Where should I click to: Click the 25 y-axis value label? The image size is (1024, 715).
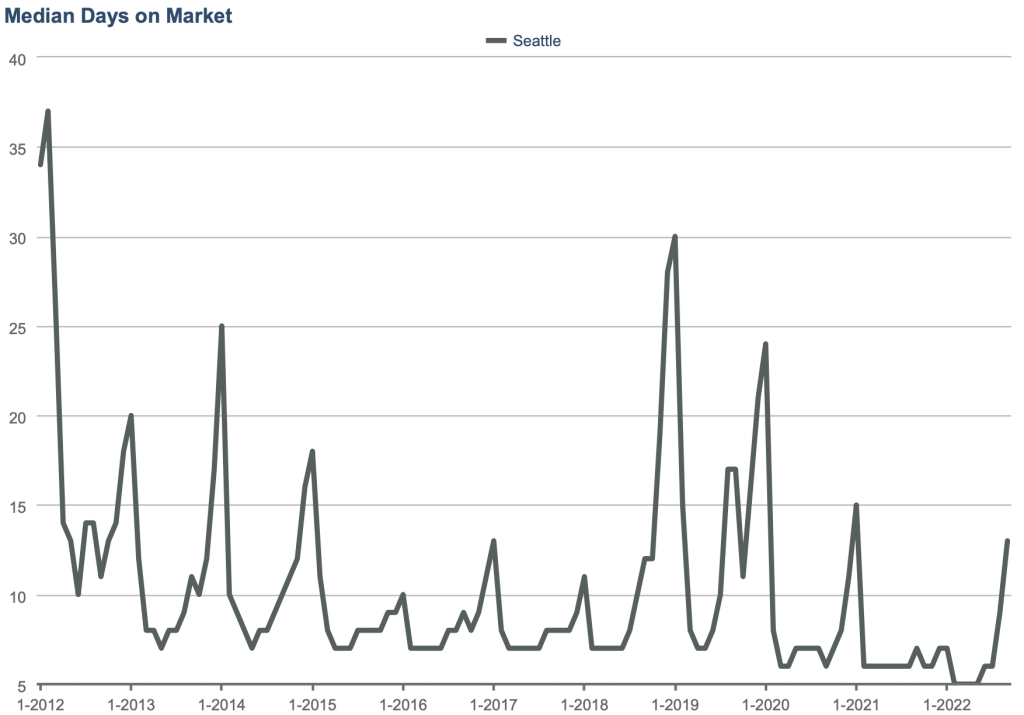(17, 327)
